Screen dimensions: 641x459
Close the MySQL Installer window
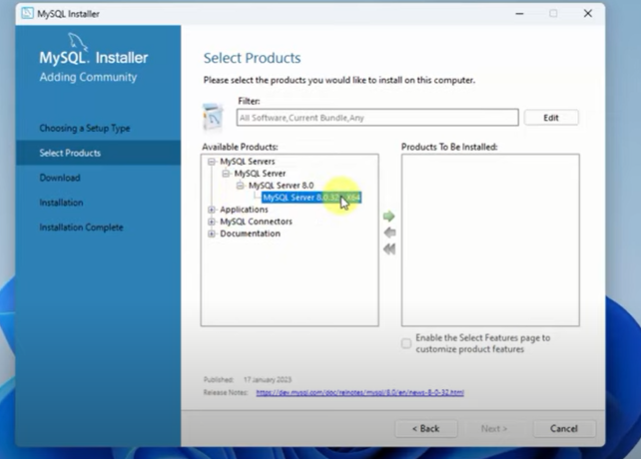pos(588,13)
